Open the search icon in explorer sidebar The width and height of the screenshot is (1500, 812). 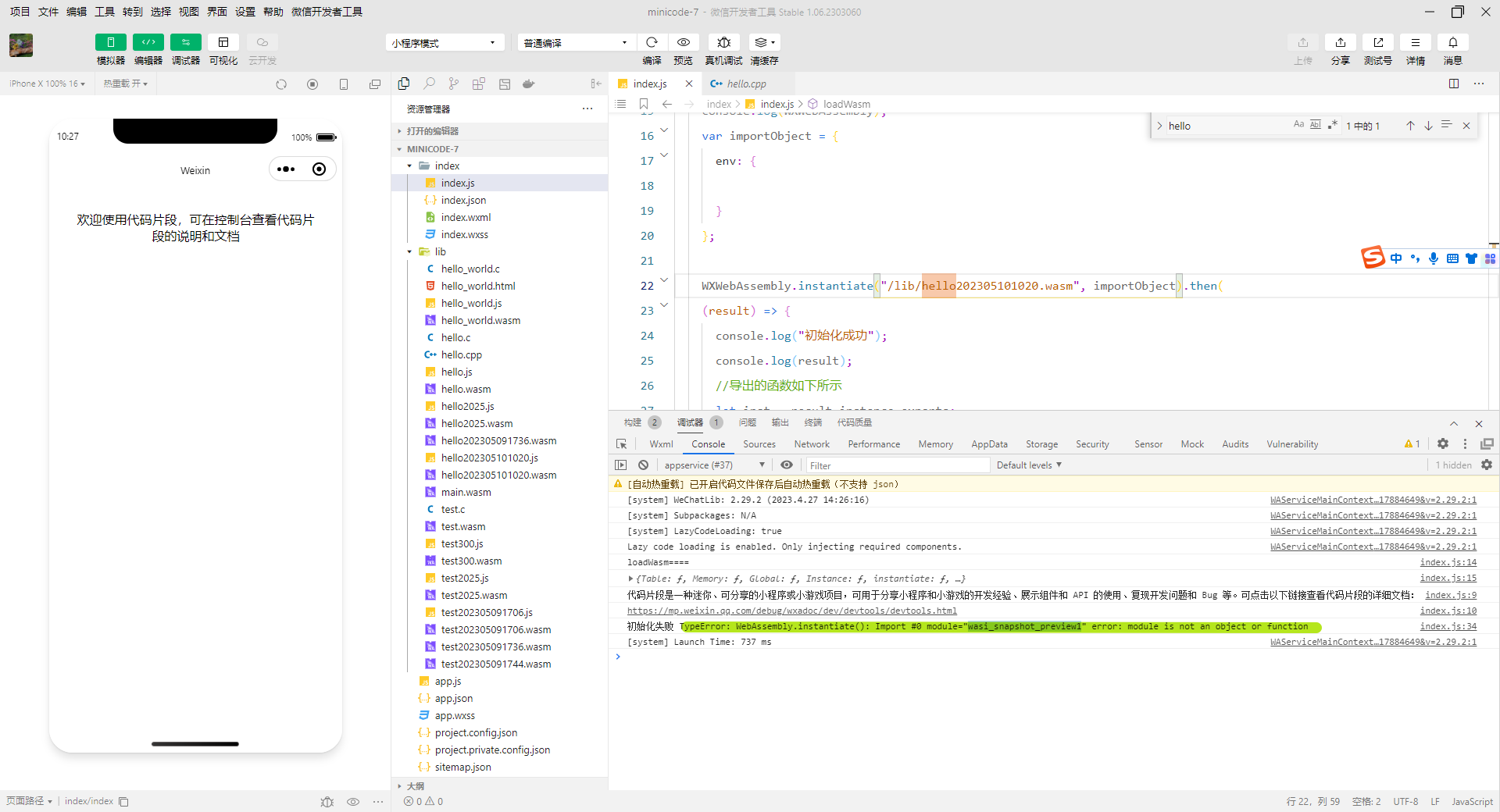point(429,84)
